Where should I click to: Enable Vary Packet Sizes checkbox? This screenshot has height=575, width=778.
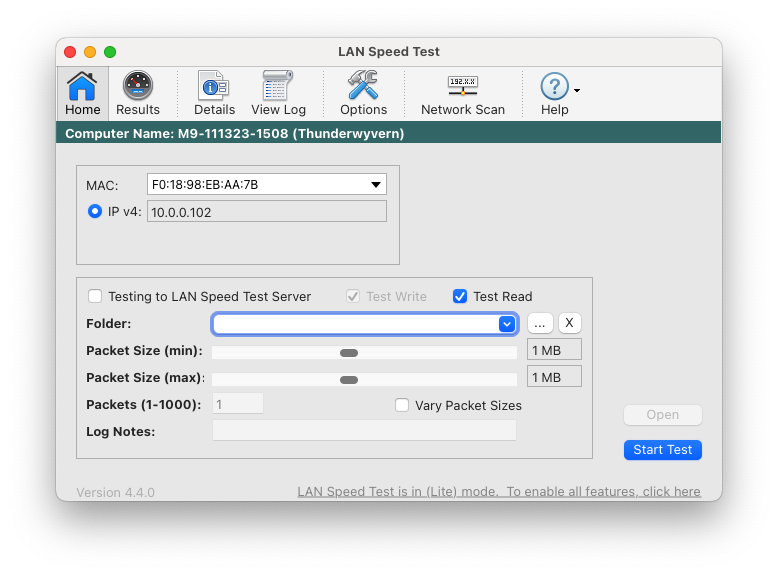click(x=402, y=405)
